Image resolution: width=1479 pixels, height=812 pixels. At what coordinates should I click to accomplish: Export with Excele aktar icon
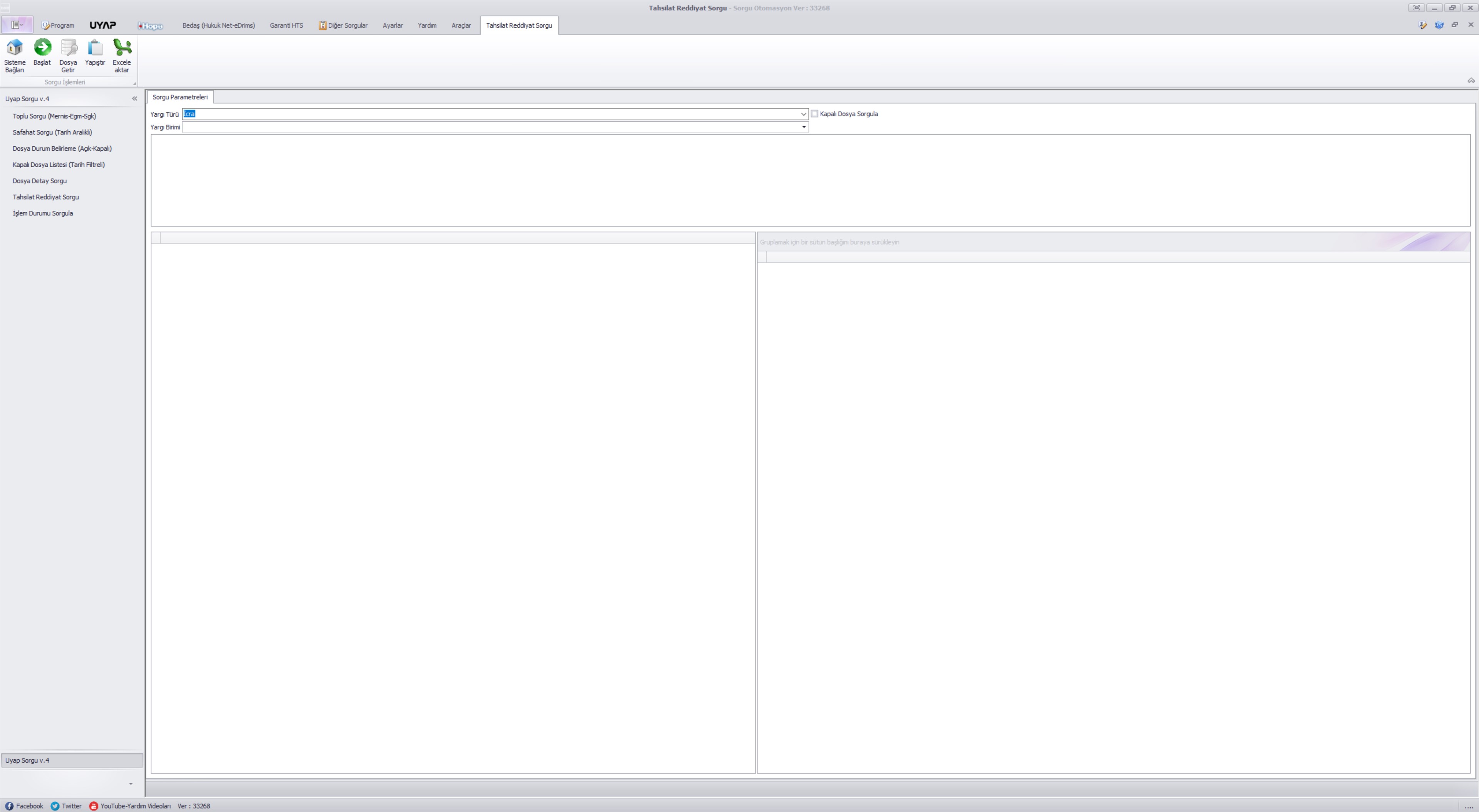coord(122,47)
